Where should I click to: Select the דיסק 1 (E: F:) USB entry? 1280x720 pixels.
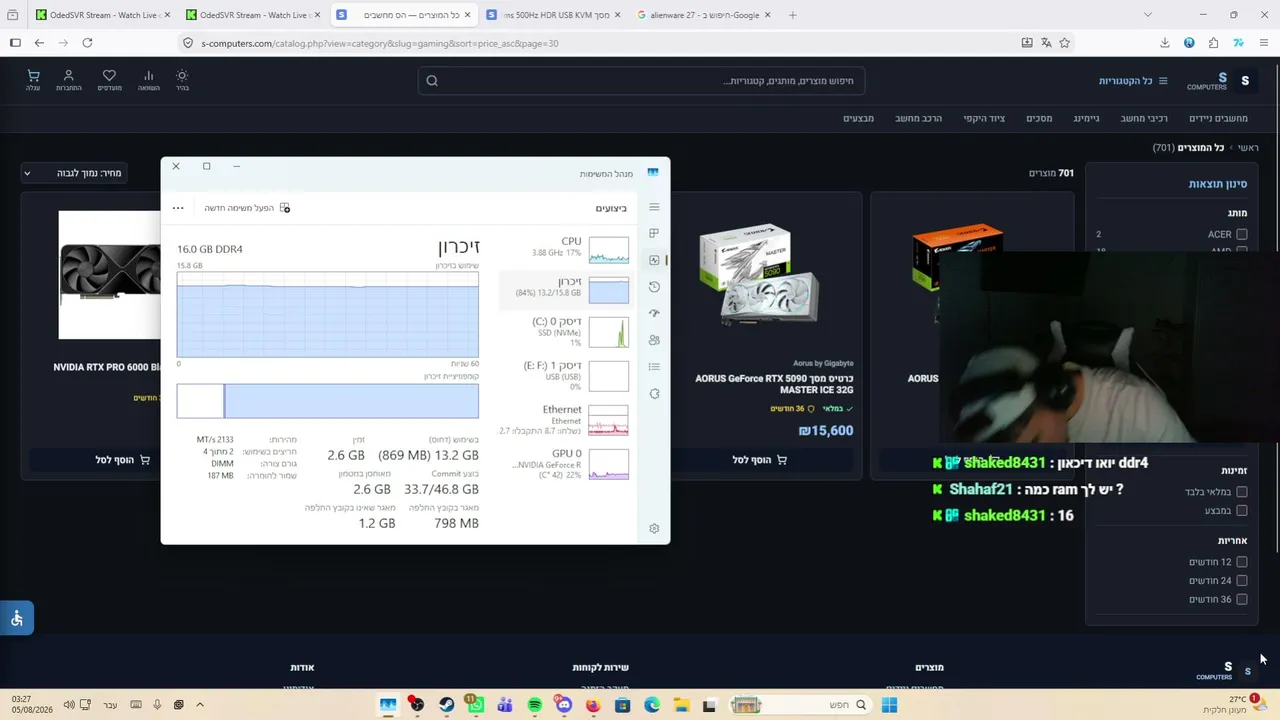(x=566, y=375)
